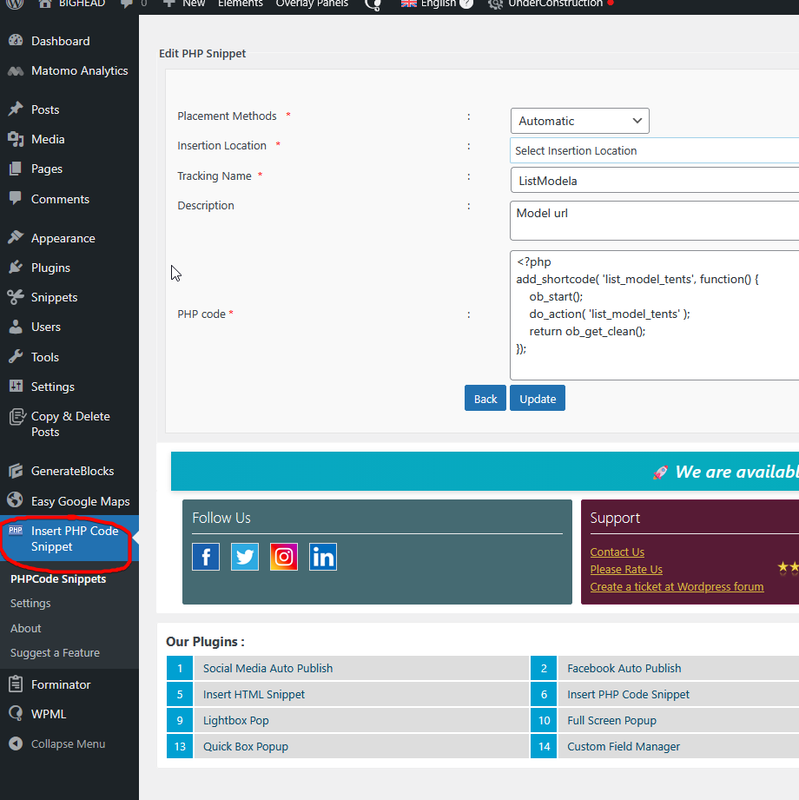Click the Tracking Name field with ListModela

[654, 181]
